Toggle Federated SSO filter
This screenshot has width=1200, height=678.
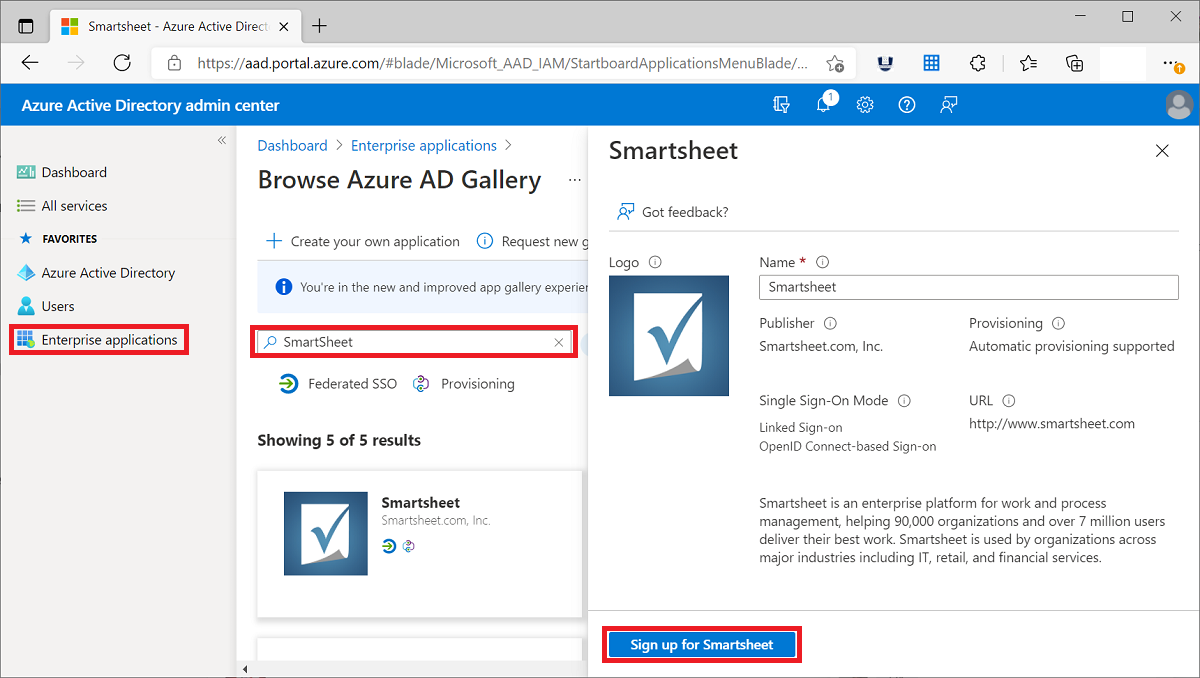[338, 384]
